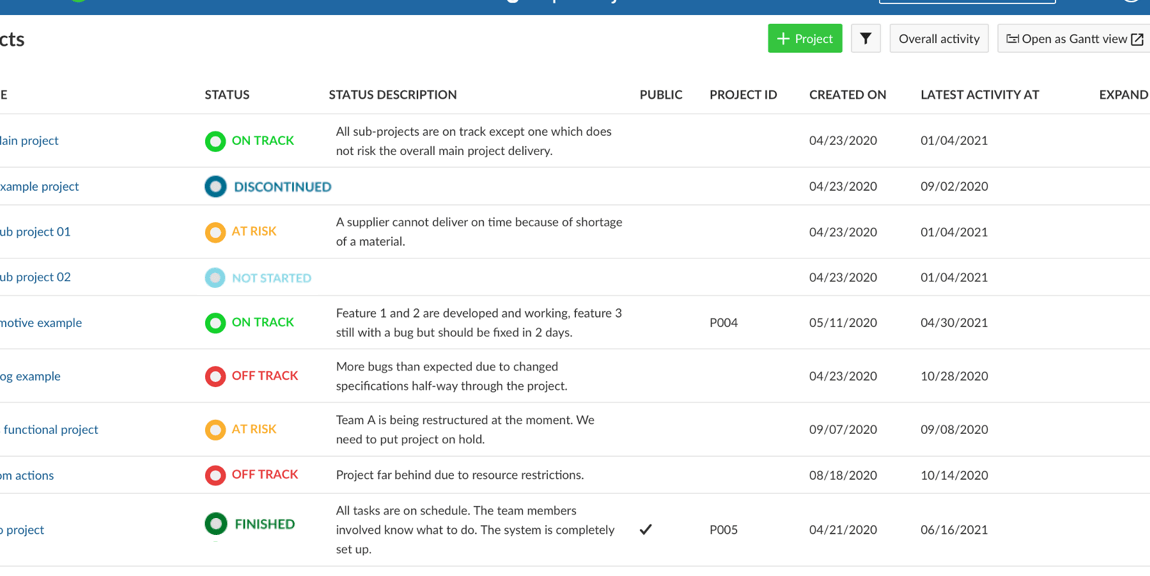Click latest activity date 09/02/2020
The width and height of the screenshot is (1150, 576).
pyautogui.click(x=954, y=186)
